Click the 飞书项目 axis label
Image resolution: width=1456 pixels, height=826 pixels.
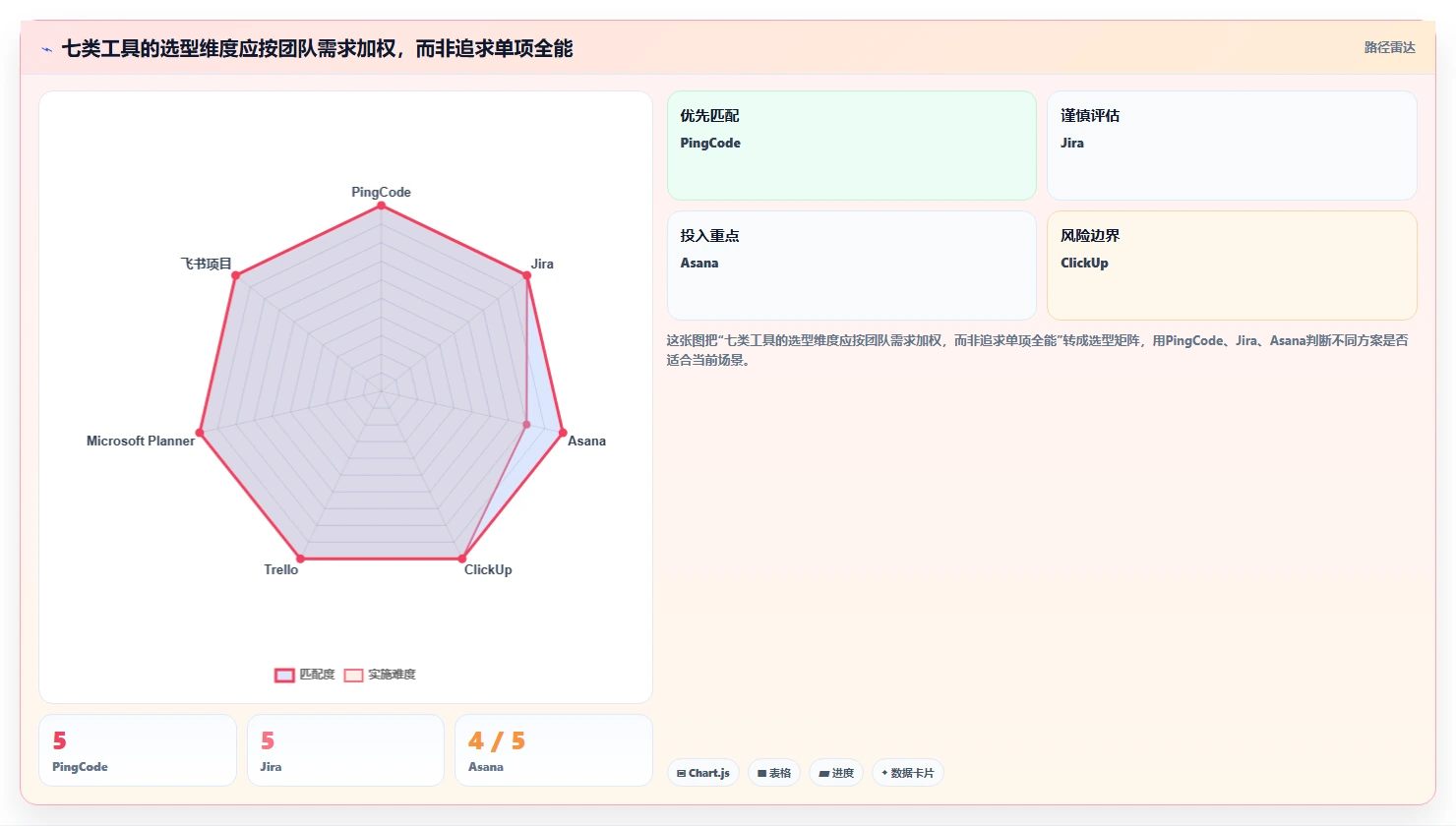pyautogui.click(x=206, y=264)
